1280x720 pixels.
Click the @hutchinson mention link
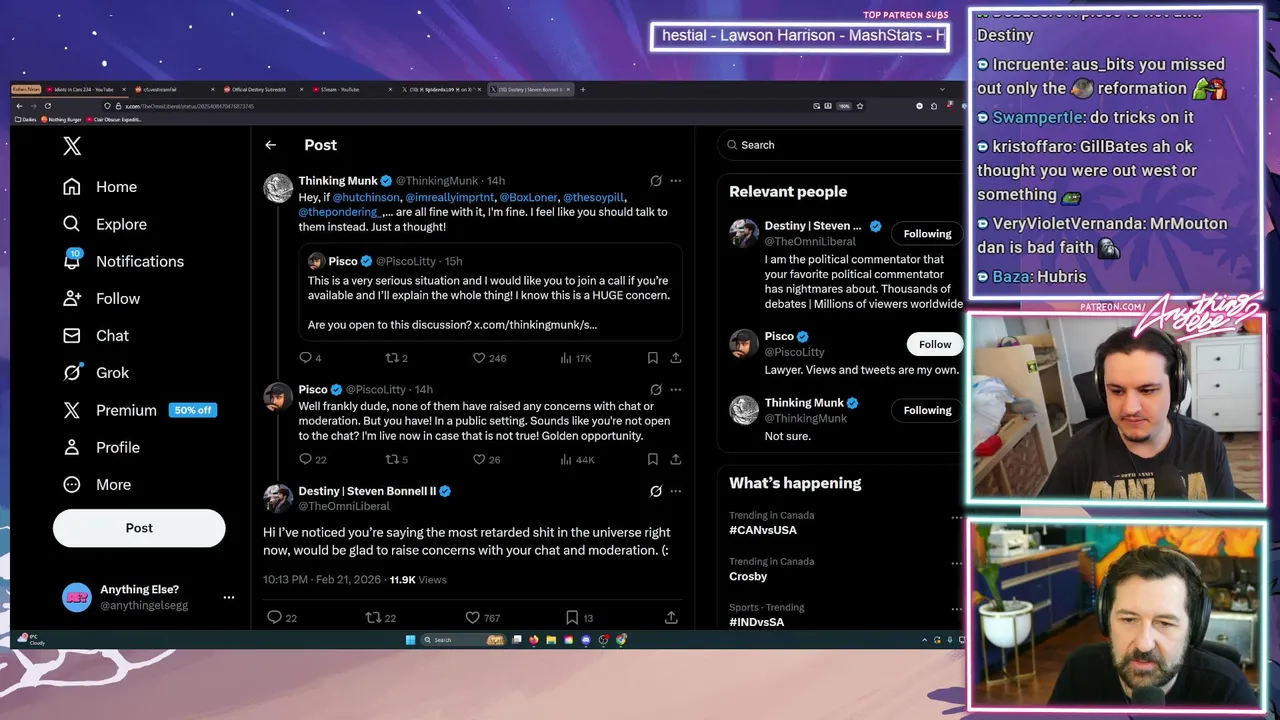[366, 198]
